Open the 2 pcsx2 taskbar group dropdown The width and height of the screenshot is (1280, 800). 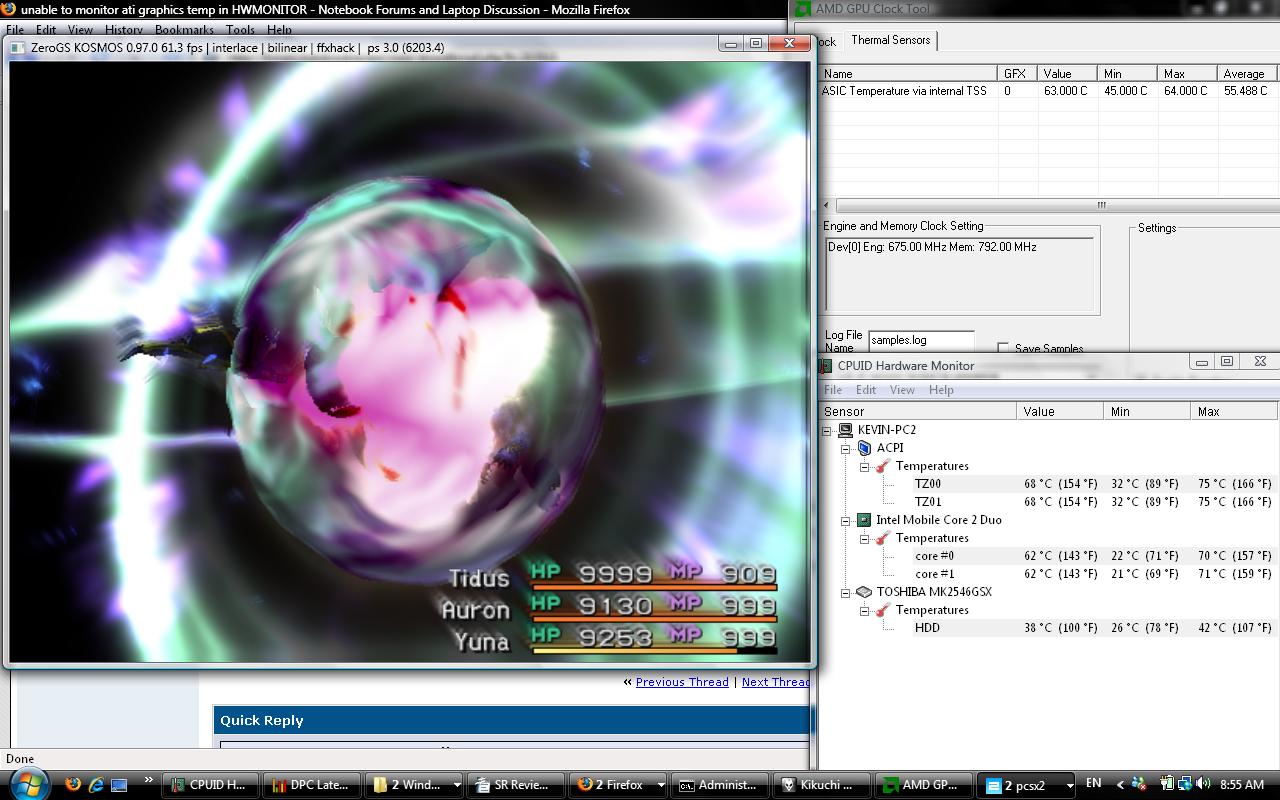coord(1069,785)
